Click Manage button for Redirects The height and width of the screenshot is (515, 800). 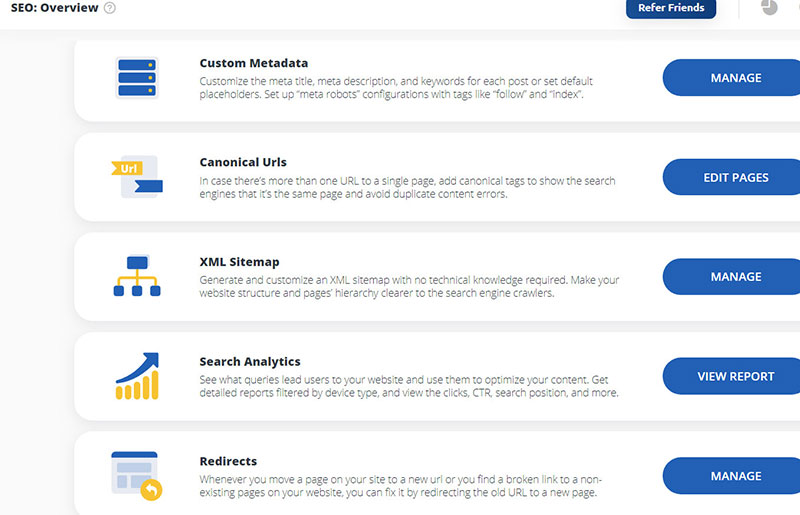(x=735, y=476)
